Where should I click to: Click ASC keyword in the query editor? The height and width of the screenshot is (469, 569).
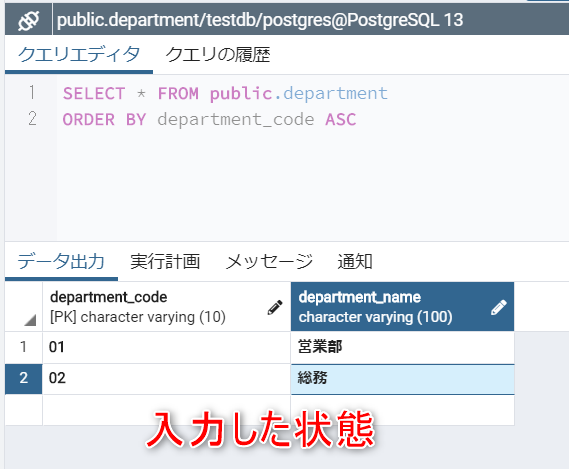coord(341,120)
